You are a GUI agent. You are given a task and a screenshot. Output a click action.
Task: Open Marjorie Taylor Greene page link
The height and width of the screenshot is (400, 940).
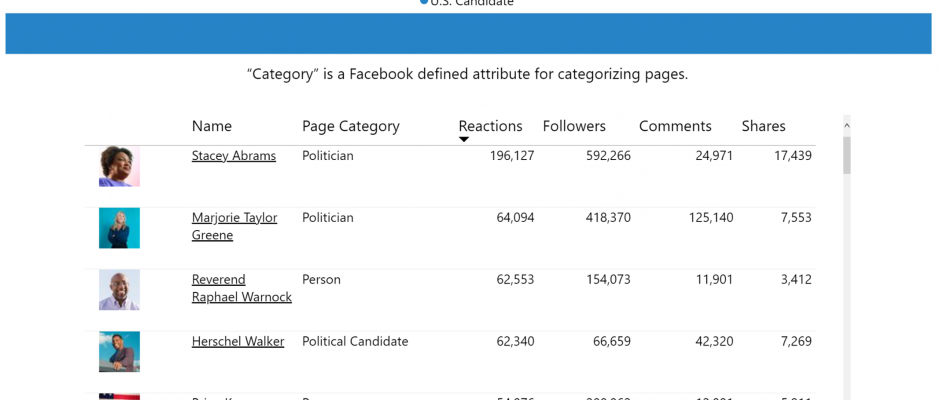point(234,226)
